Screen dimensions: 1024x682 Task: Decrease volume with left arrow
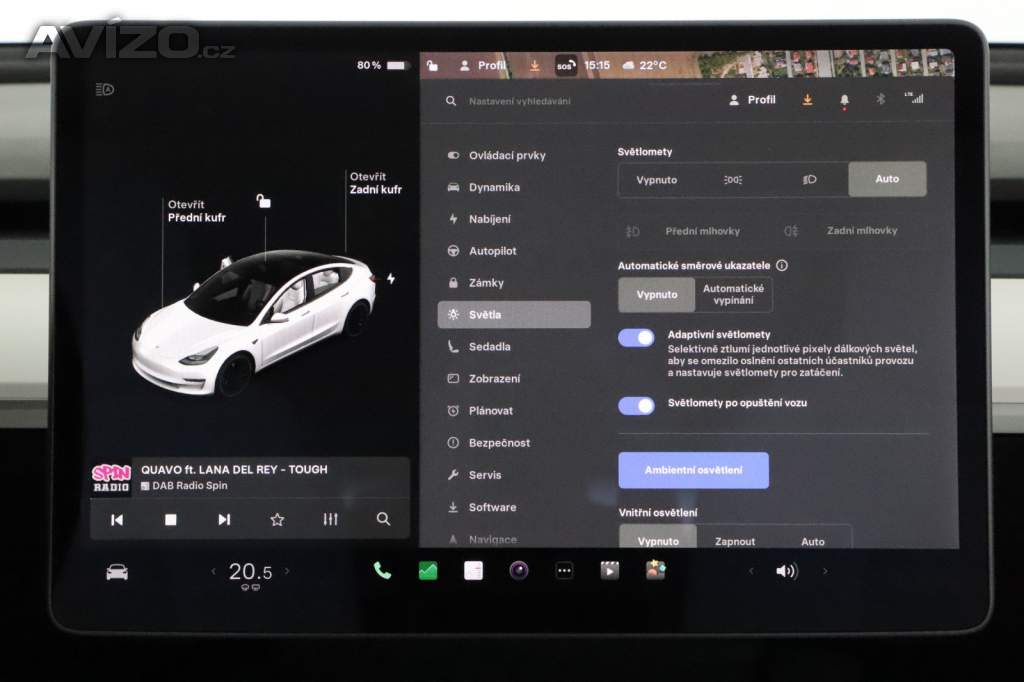click(x=751, y=571)
